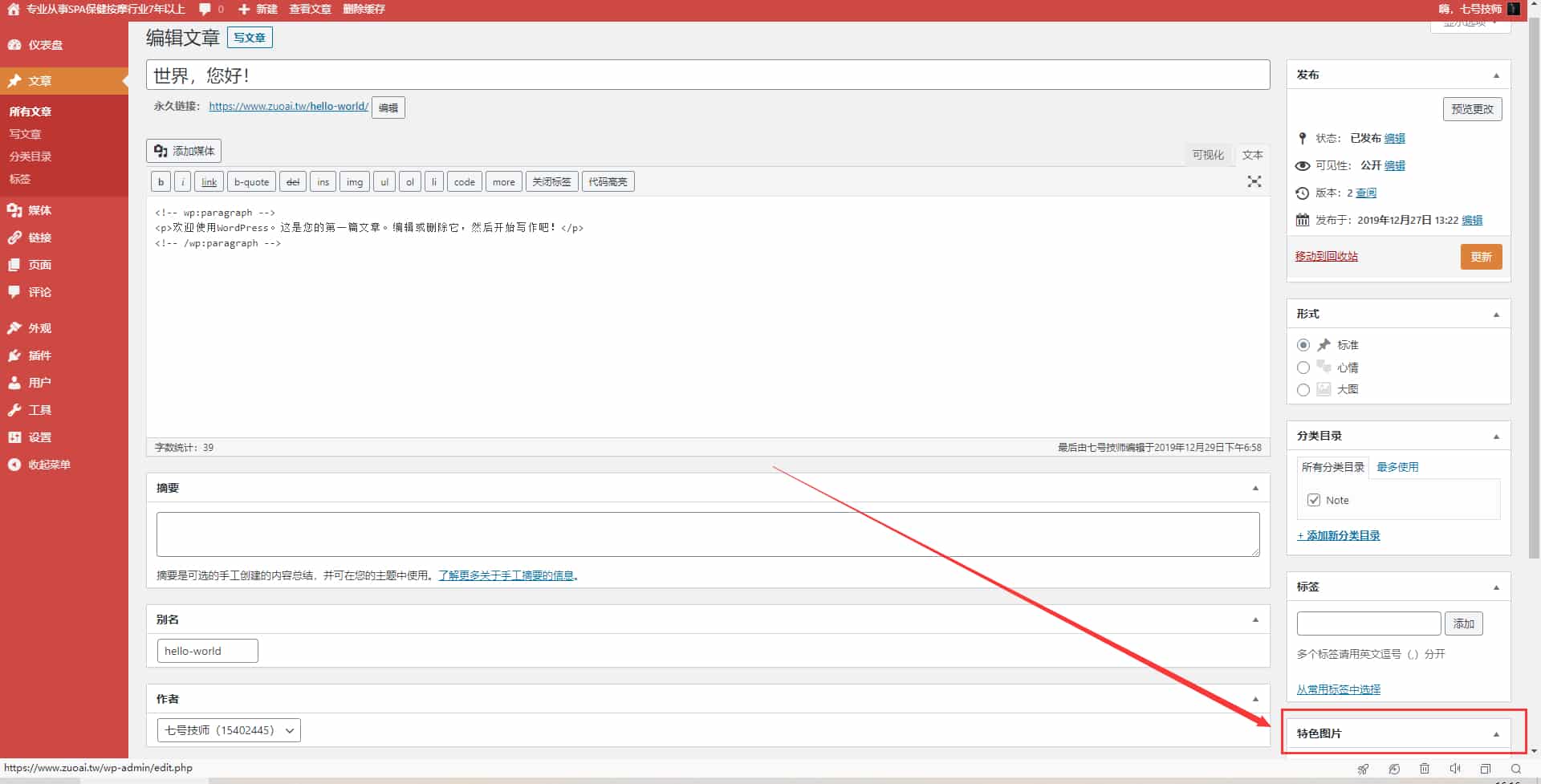Select the 大图 post format radio
Screen dimensions: 1541x784
click(1303, 390)
